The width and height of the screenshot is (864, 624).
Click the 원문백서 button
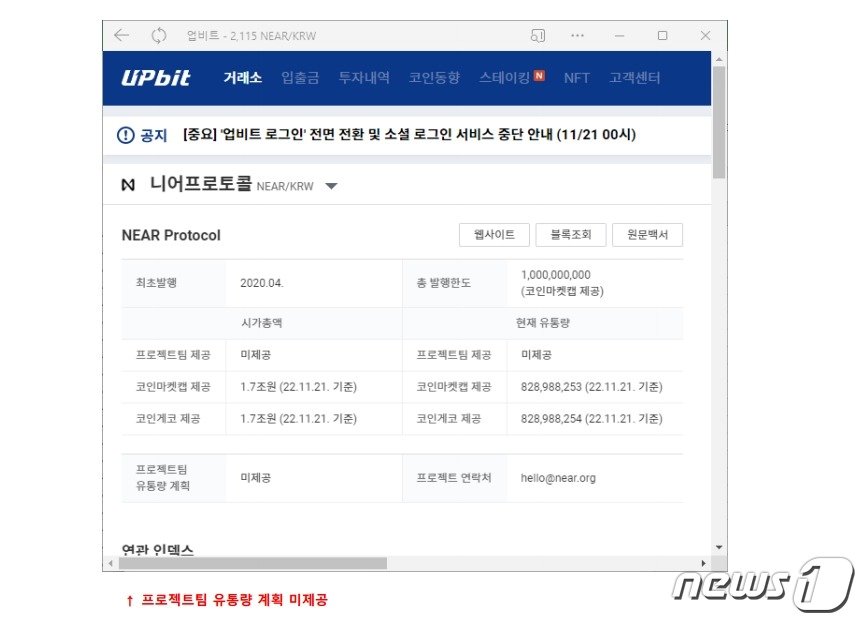coord(647,235)
